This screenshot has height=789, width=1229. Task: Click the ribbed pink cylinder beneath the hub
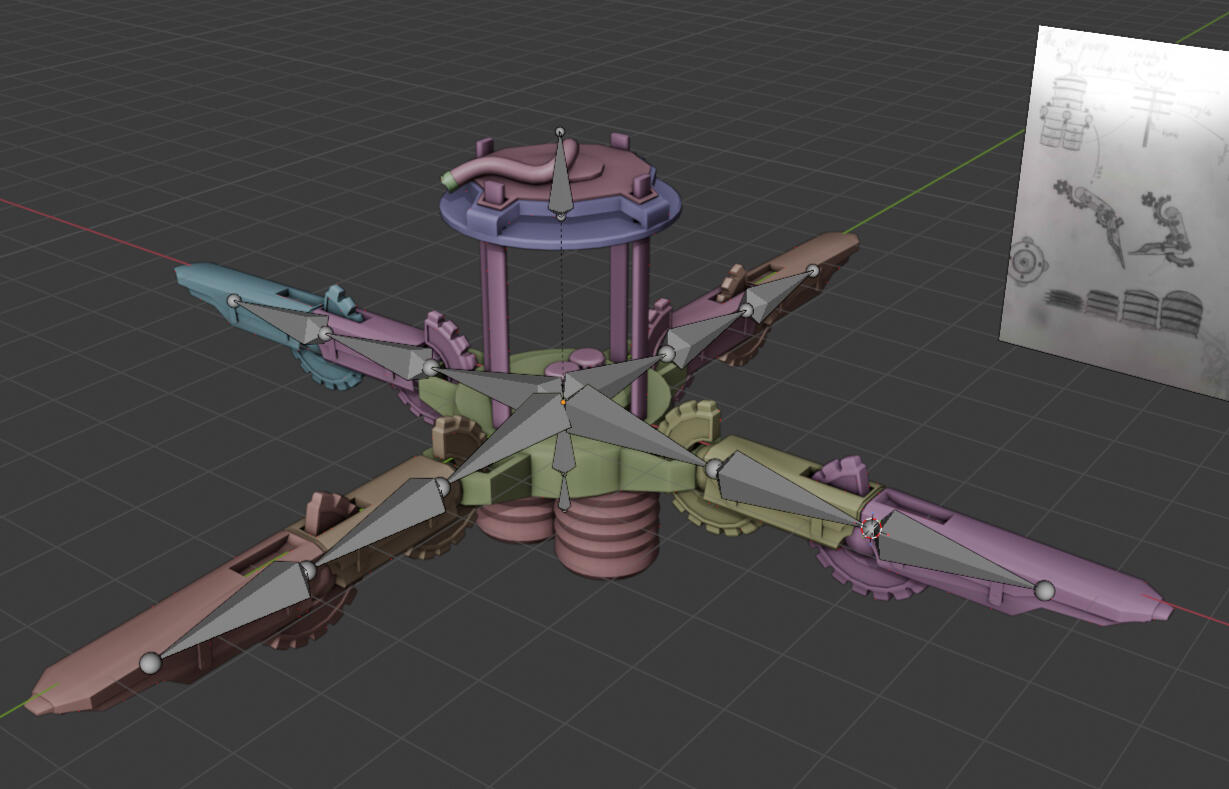pos(608,535)
